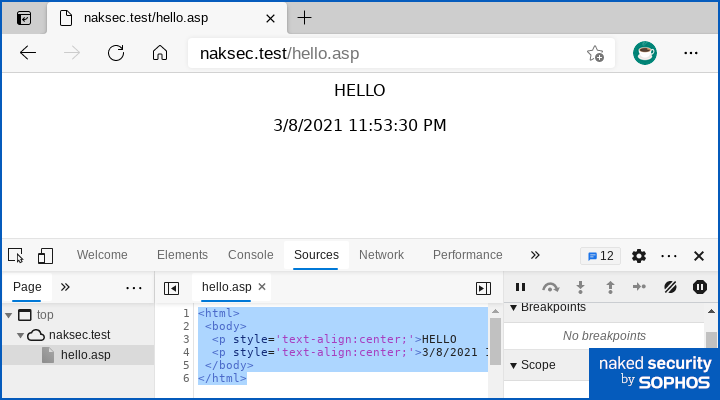Open the issues counter showing 12
Viewport: 720px width, 400px height.
click(x=600, y=255)
